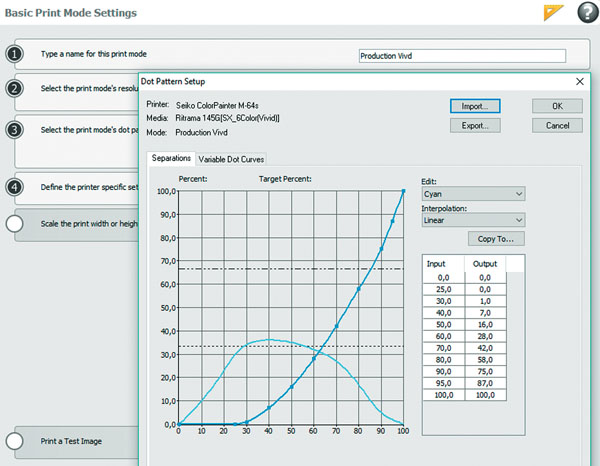Select the Output cell with value 16,0
600x466 pixels.
pos(486,324)
